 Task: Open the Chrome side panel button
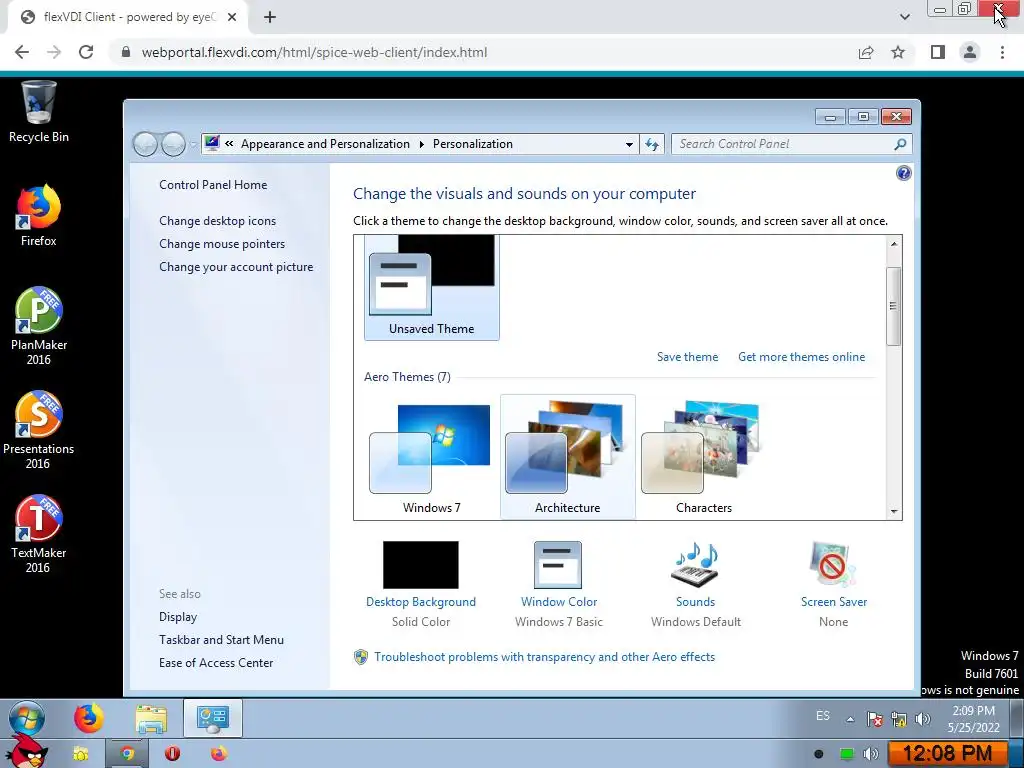938,52
